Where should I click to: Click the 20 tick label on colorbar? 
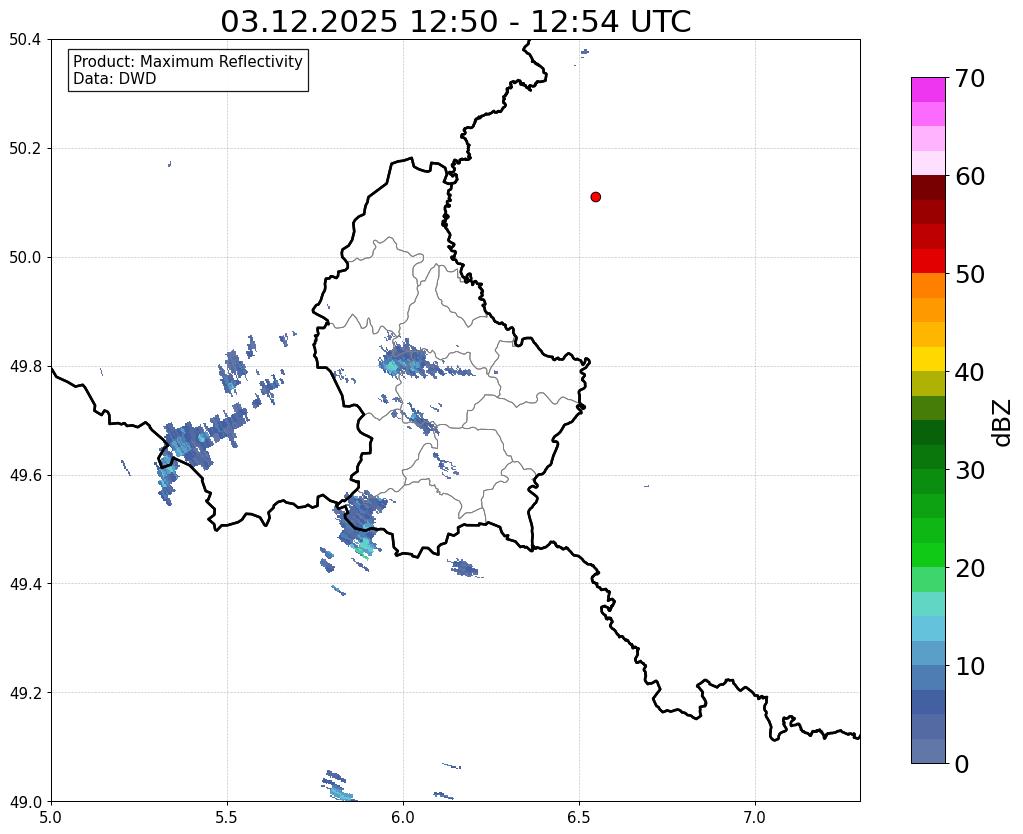point(970,568)
